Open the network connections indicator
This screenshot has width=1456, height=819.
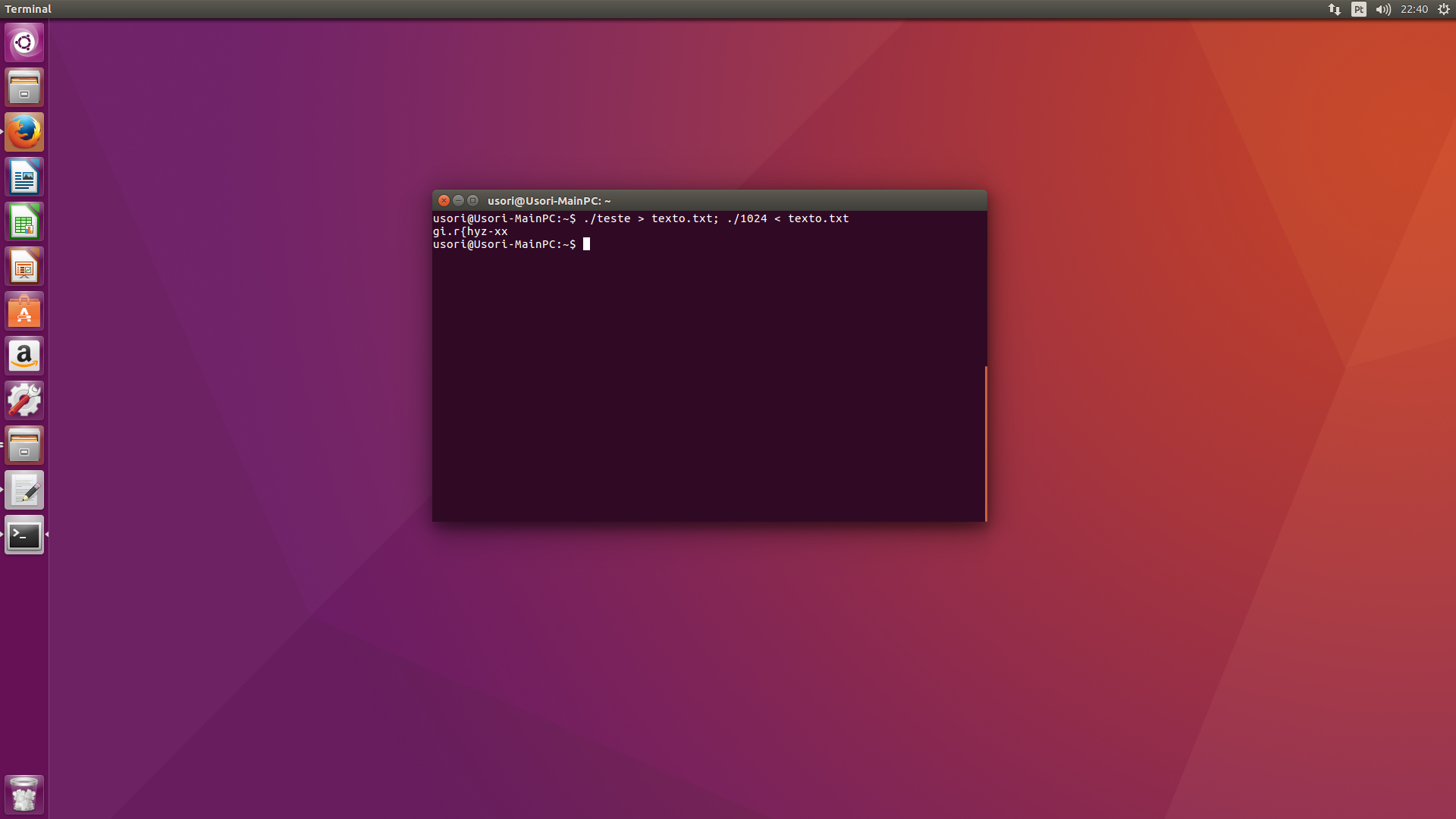point(1335,9)
